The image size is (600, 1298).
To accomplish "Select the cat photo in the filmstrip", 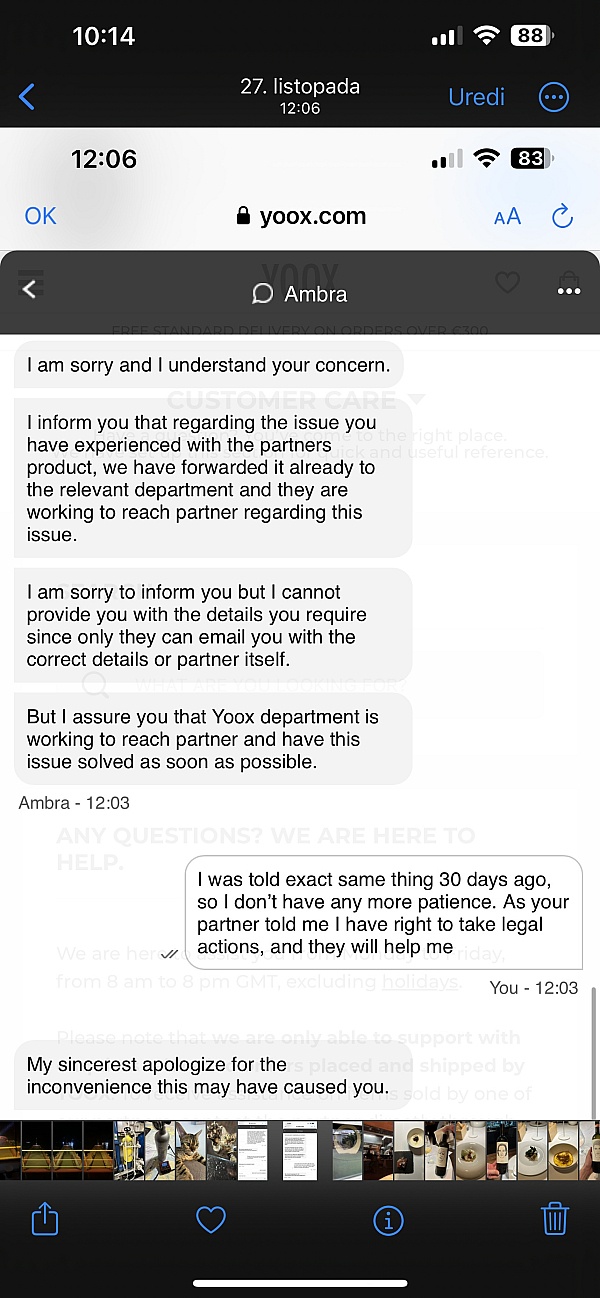I will tap(190, 1150).
